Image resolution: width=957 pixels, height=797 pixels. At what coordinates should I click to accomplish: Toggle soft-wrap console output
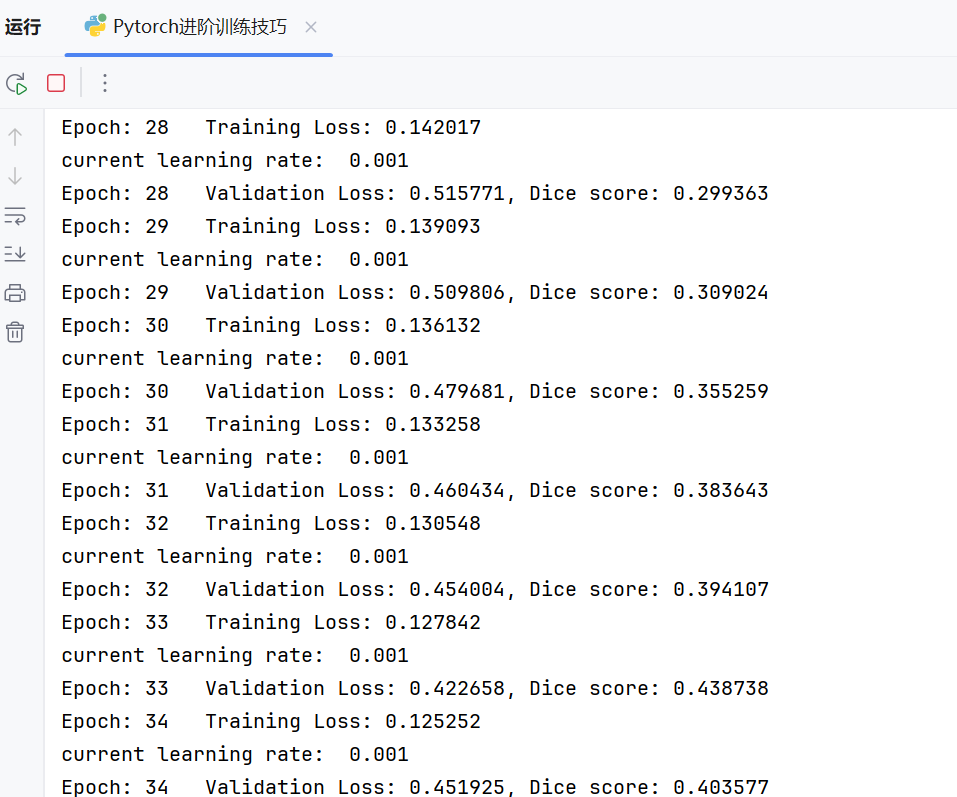click(15, 216)
